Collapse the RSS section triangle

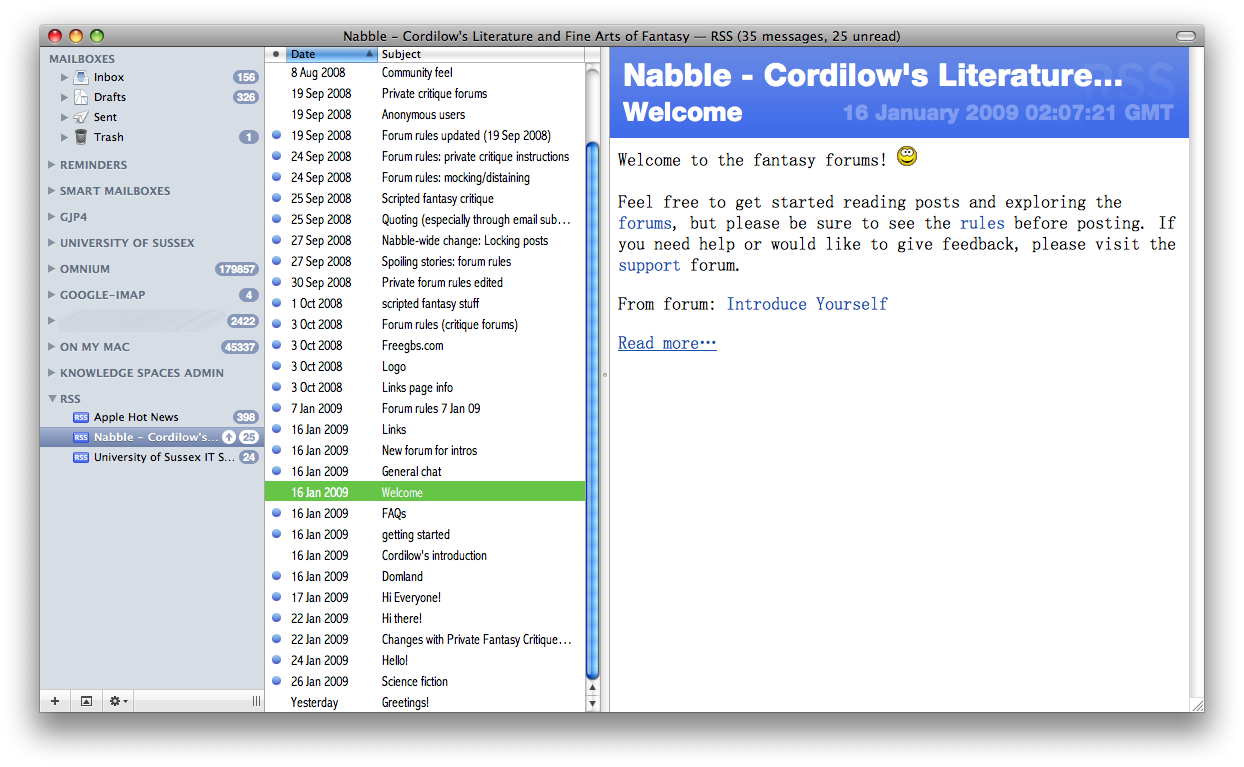coord(51,399)
